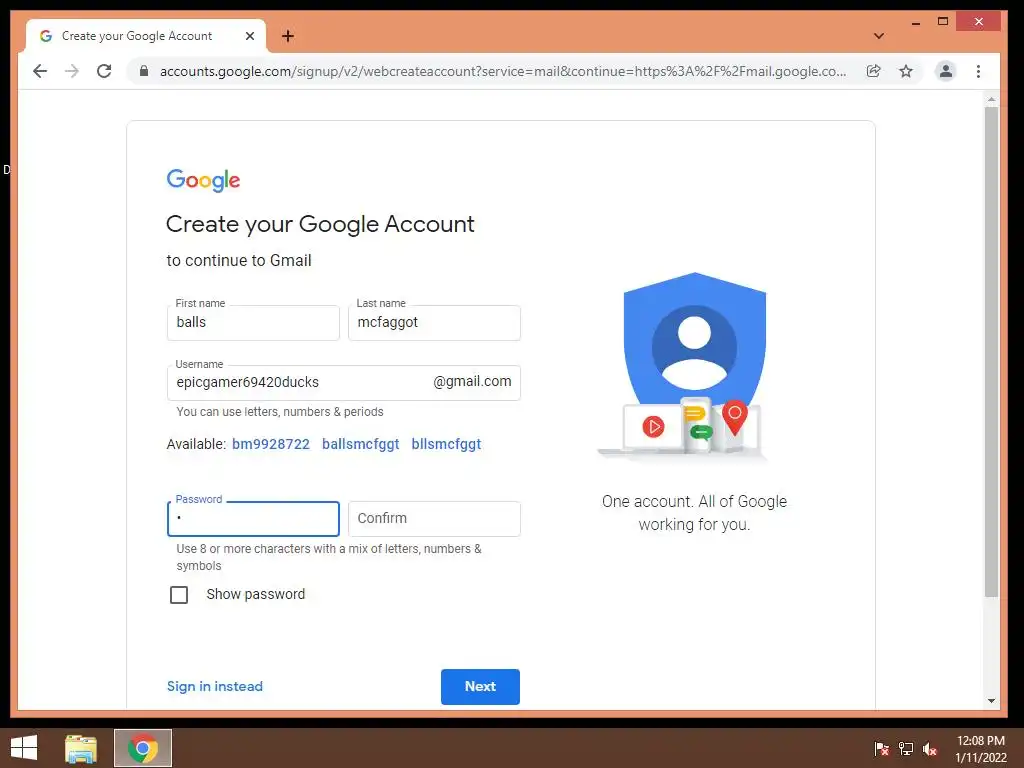Click the 'to continue to Gmail' text
Screen dimensions: 1024x768
click(x=239, y=261)
